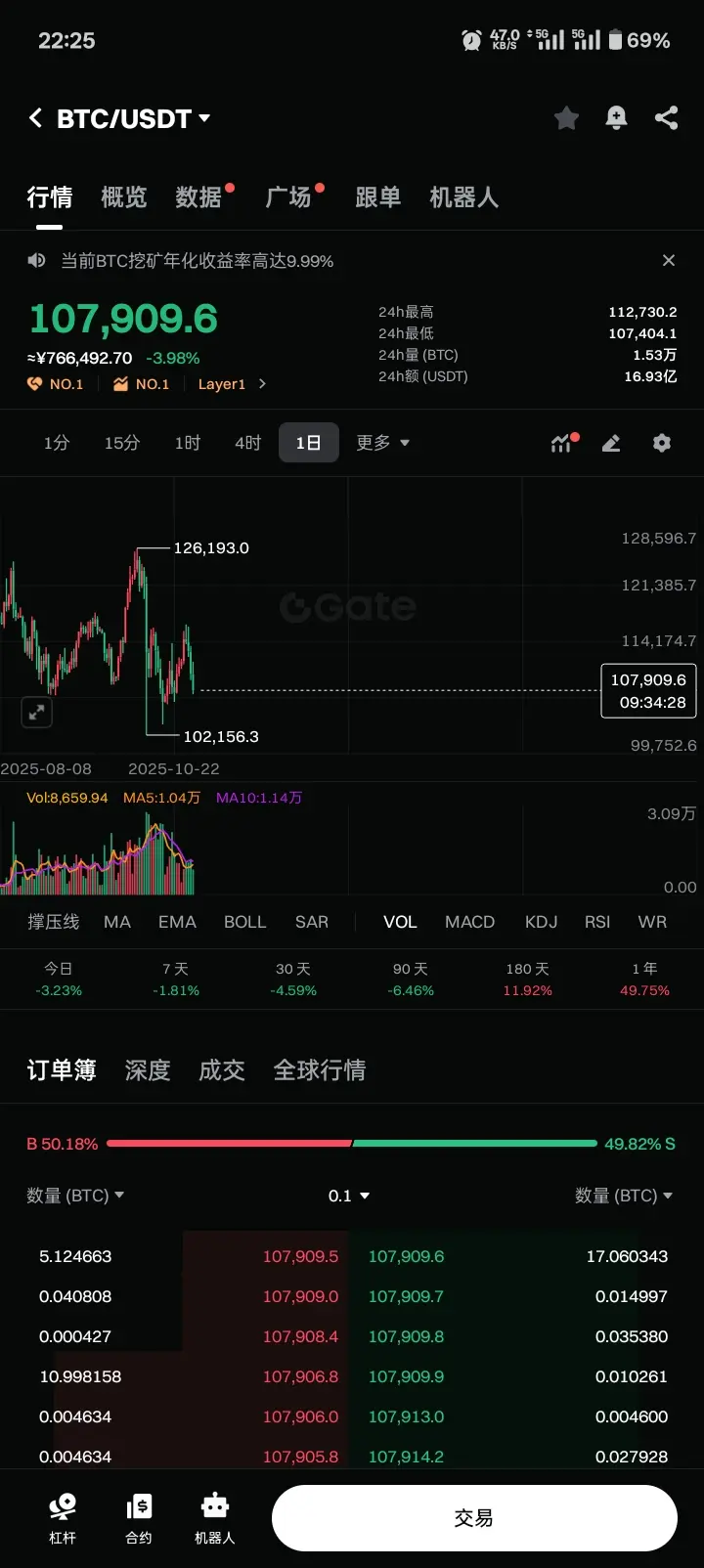Toggle the SAR indicator
The height and width of the screenshot is (1568, 704).
[312, 922]
